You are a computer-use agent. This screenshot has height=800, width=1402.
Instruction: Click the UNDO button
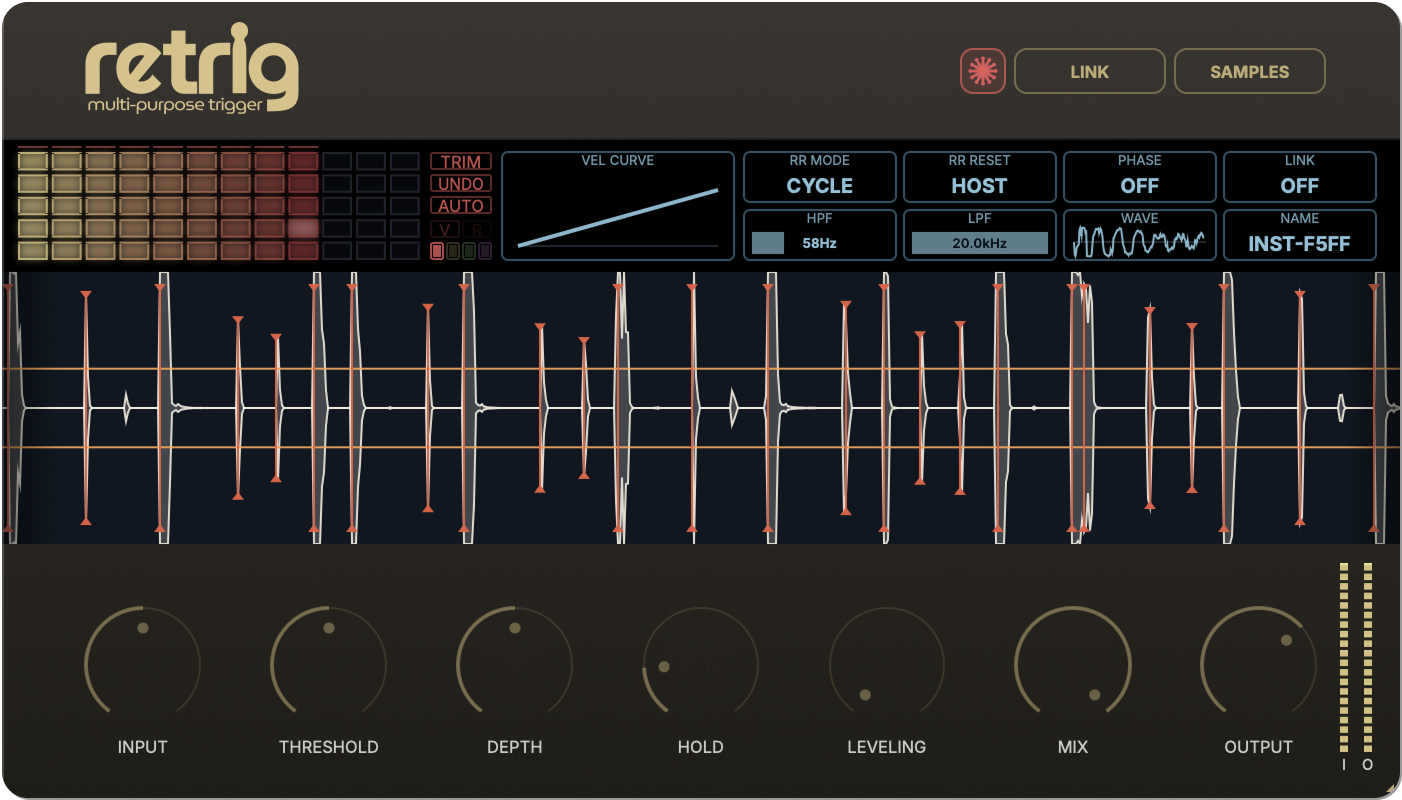tap(461, 184)
